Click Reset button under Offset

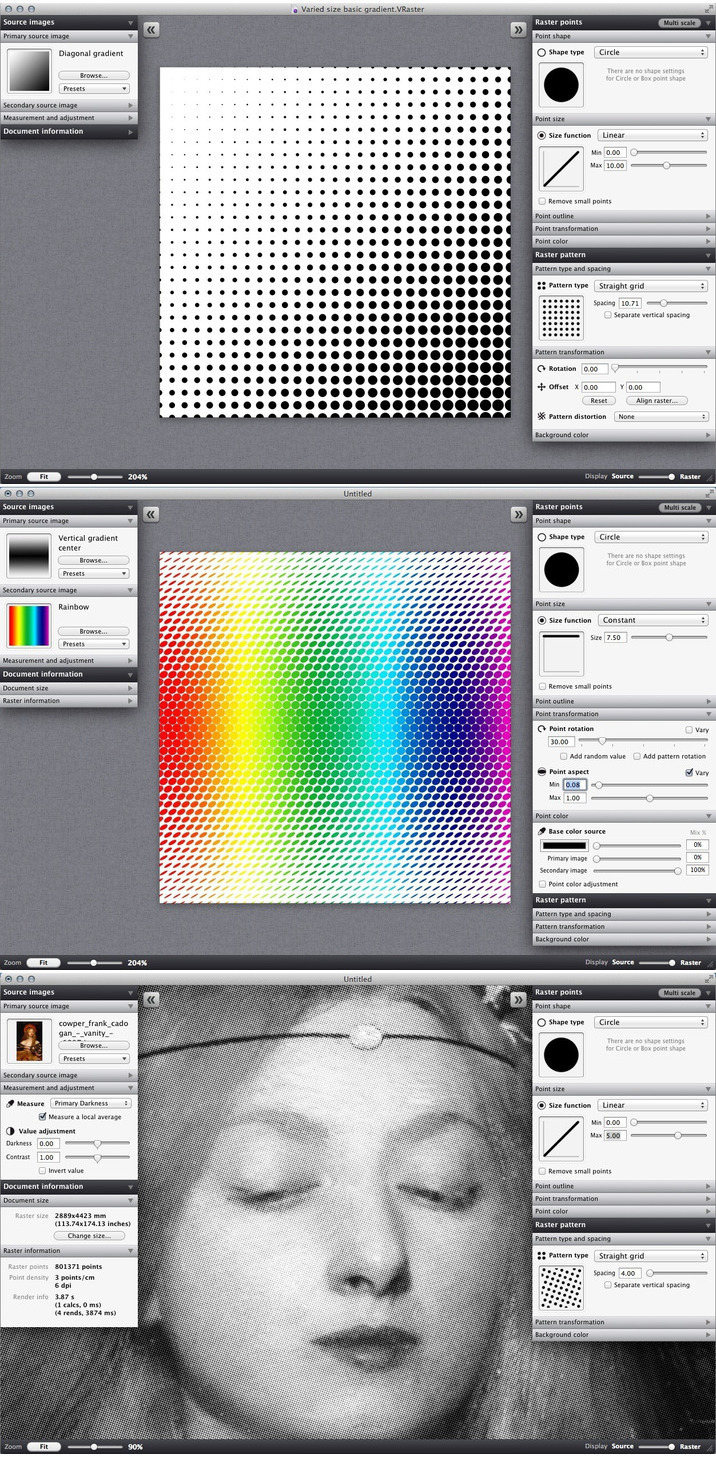coord(599,400)
